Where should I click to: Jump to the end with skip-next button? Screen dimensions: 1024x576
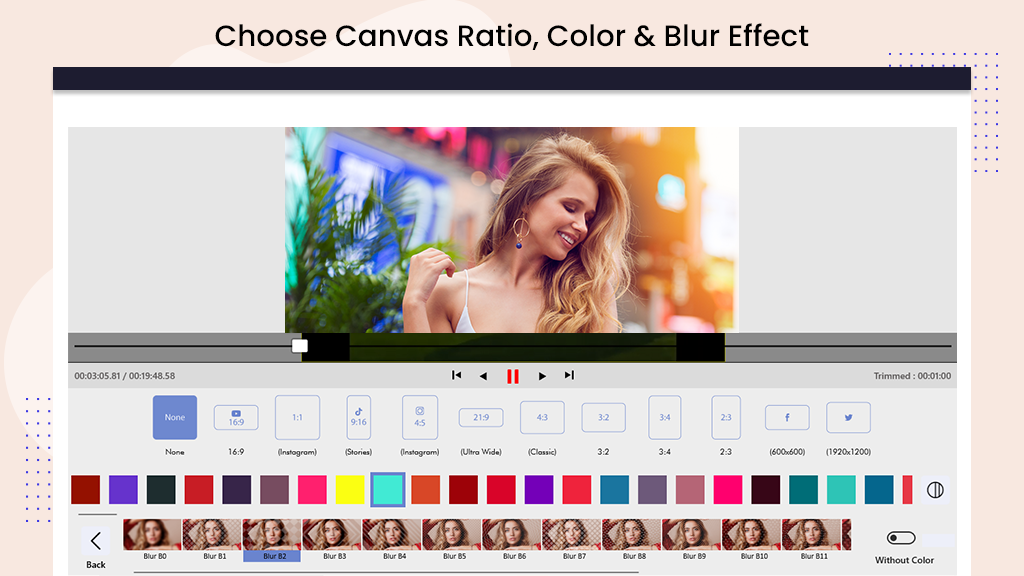tap(569, 376)
